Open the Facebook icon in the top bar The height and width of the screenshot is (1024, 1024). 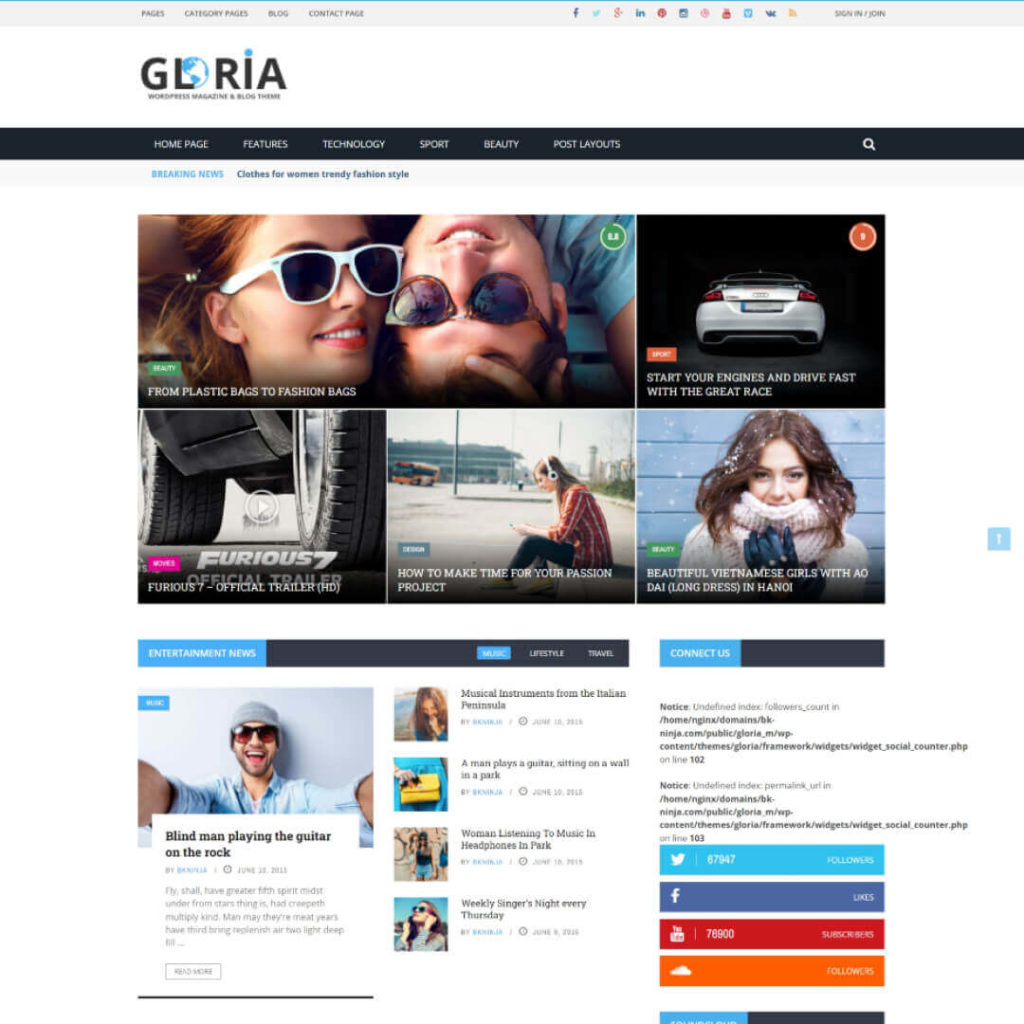pyautogui.click(x=575, y=13)
